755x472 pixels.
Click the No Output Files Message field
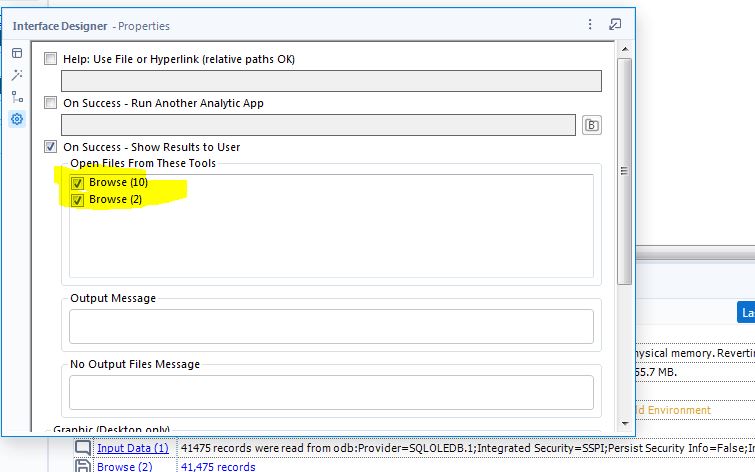click(x=331, y=392)
